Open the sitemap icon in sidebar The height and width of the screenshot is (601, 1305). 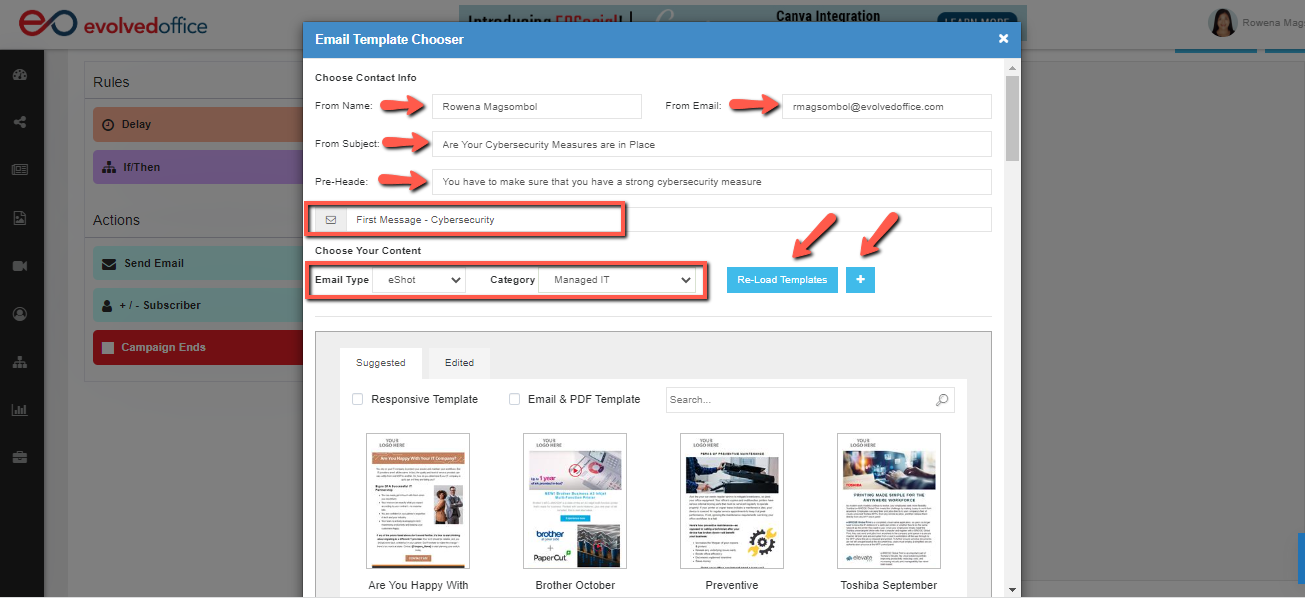pyautogui.click(x=19, y=362)
